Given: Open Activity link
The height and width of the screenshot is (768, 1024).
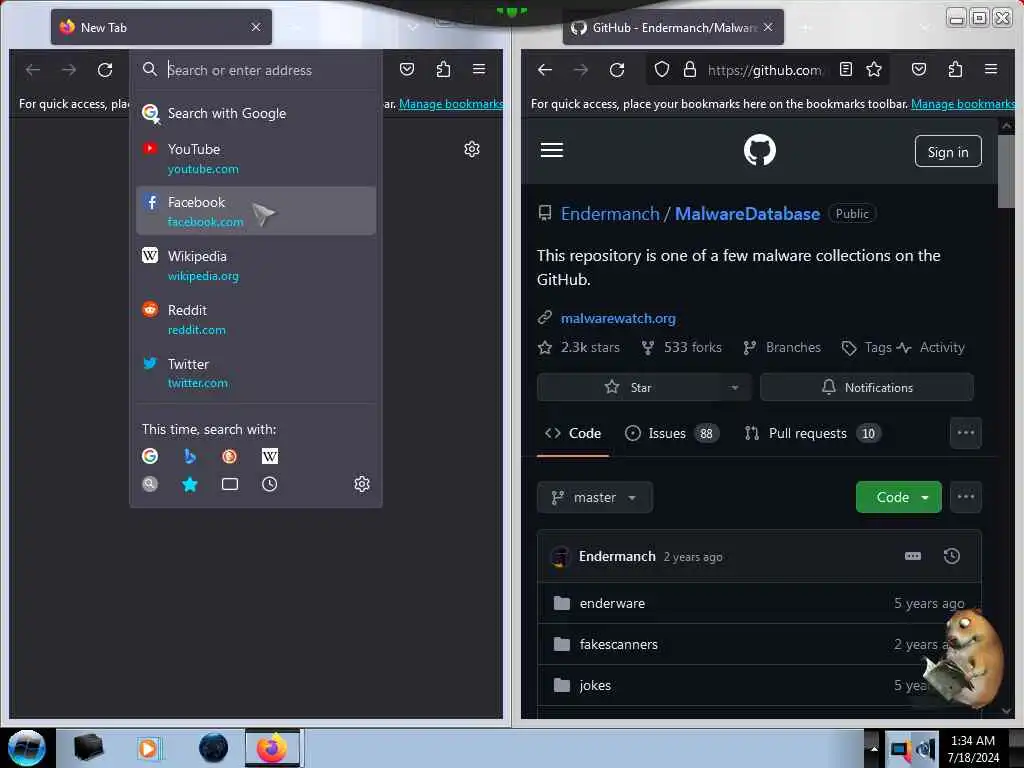Looking at the screenshot, I should click(x=931, y=347).
